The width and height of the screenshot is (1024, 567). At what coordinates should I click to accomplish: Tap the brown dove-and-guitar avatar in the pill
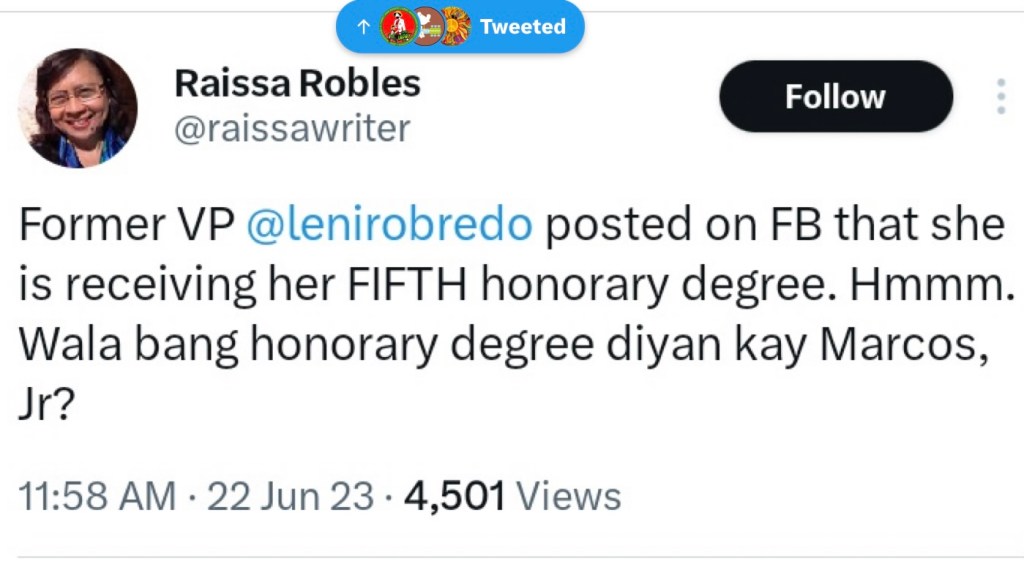click(x=428, y=27)
